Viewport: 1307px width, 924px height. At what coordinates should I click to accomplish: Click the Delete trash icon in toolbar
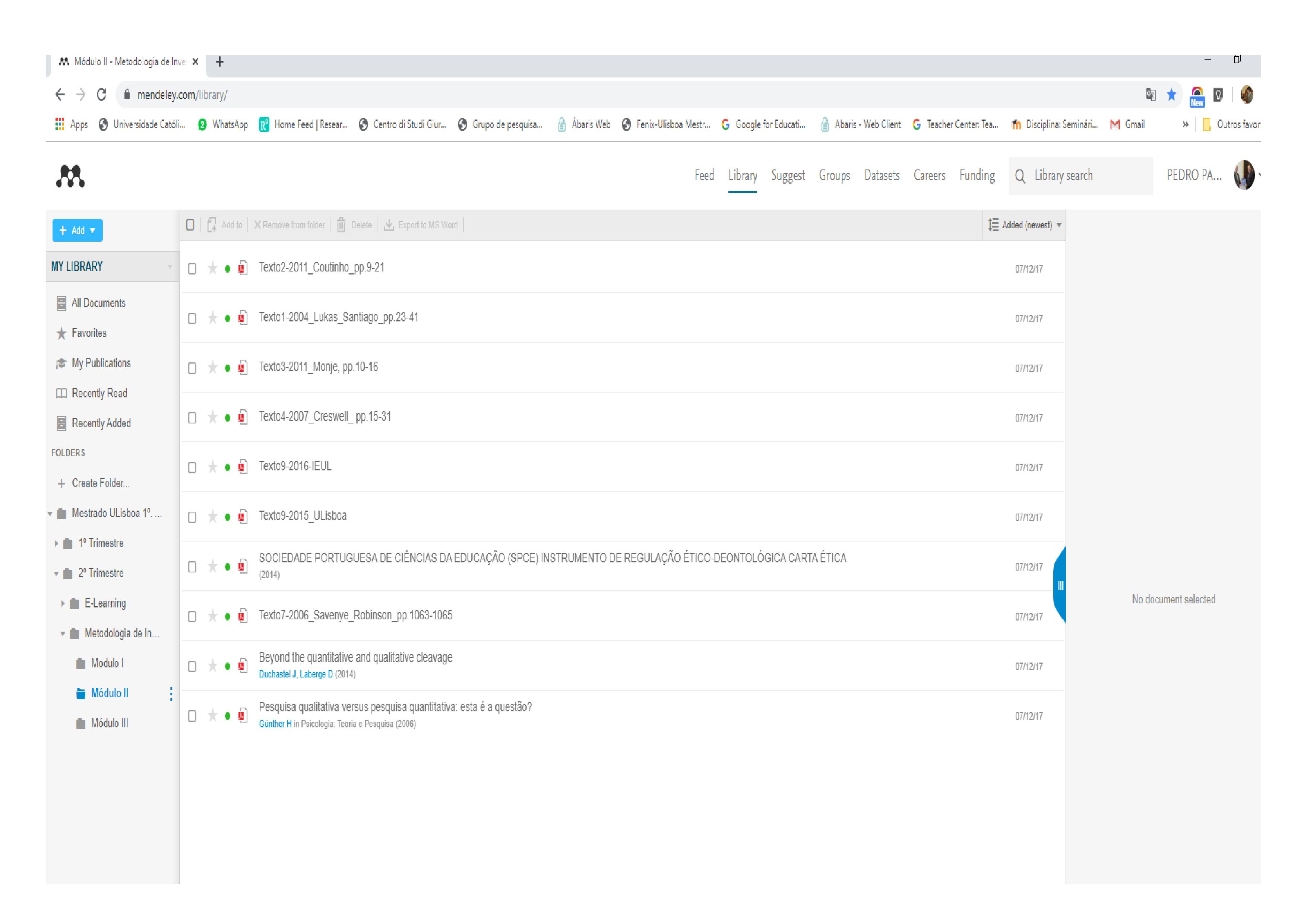pos(341,225)
